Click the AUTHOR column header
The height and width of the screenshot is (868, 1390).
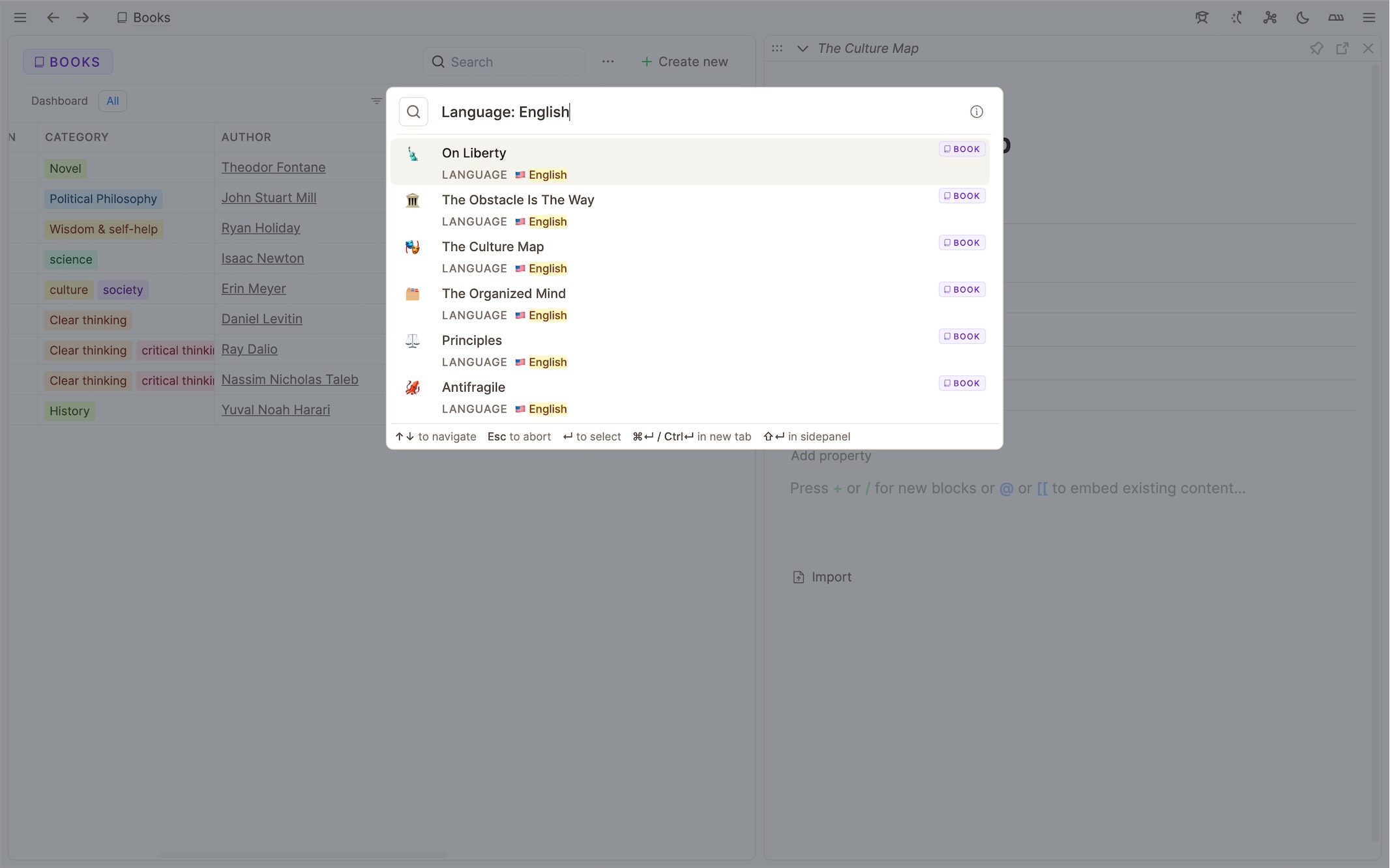tap(246, 137)
